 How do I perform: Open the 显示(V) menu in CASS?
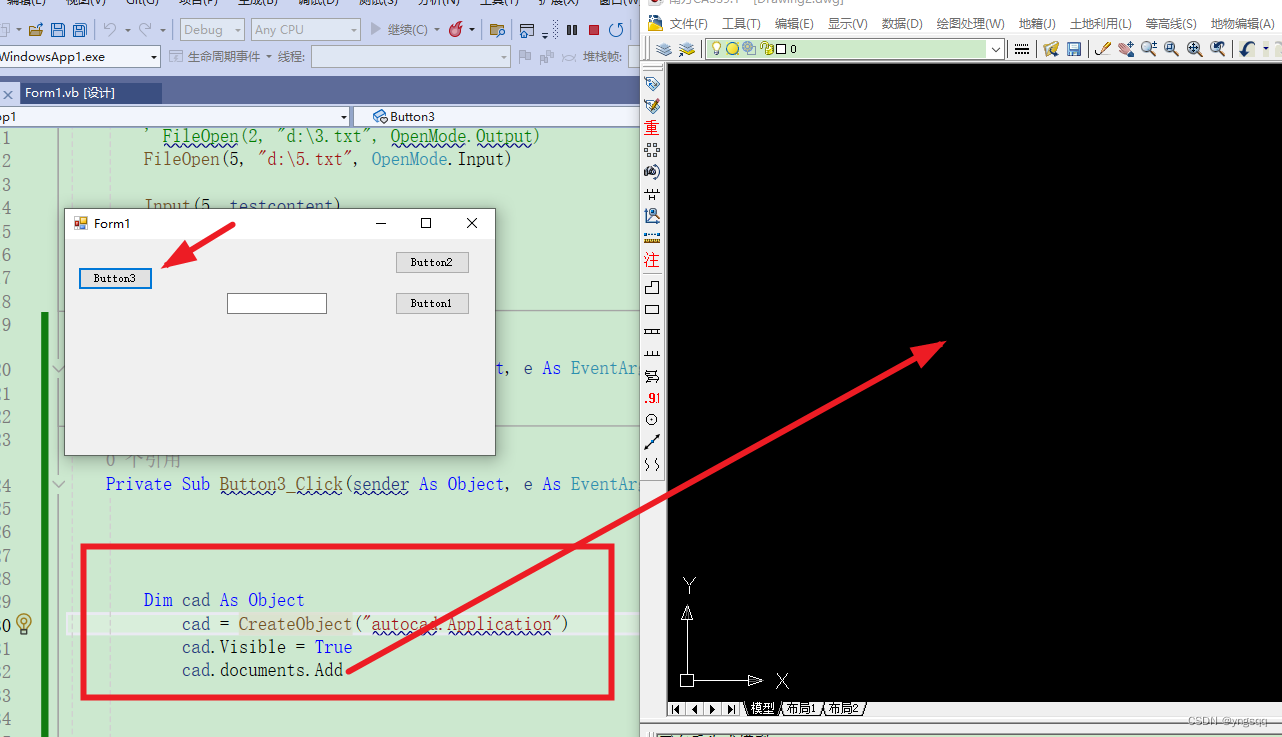click(x=847, y=23)
